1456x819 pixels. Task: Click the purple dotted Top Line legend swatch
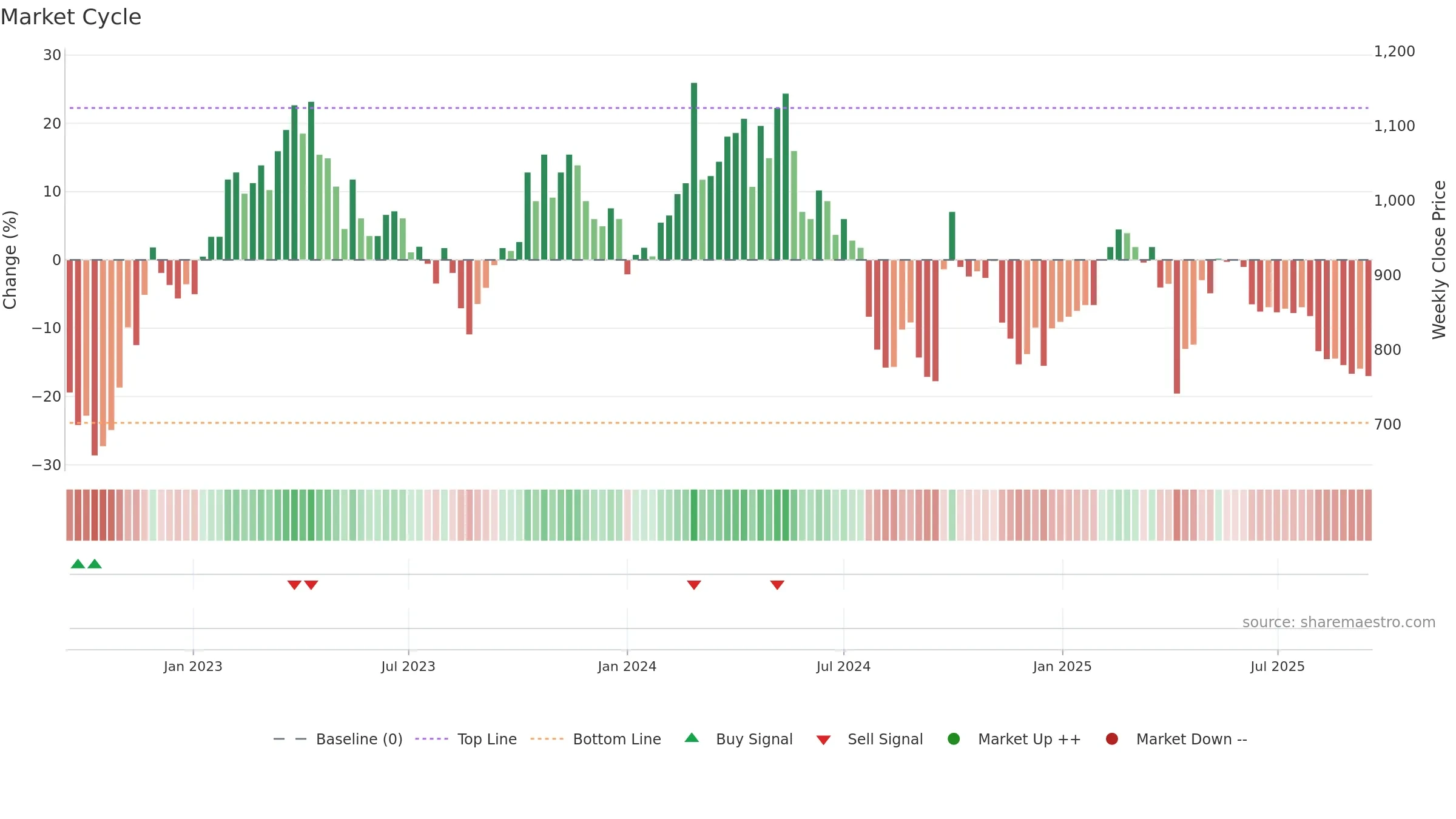(x=431, y=739)
